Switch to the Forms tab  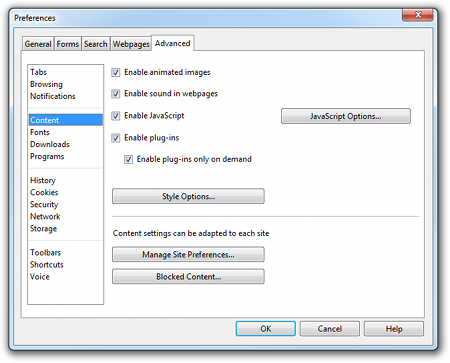click(x=68, y=44)
